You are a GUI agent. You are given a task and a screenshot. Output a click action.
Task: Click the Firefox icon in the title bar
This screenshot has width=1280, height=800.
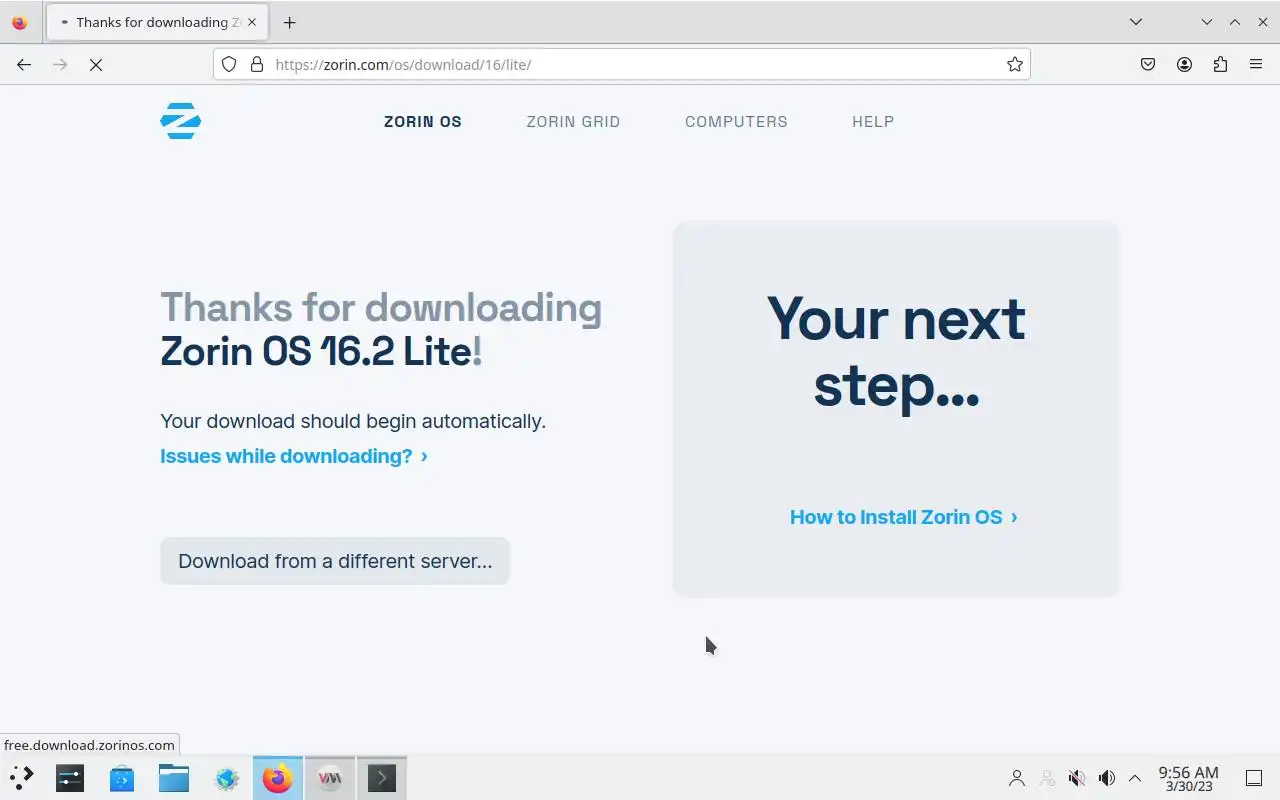[19, 22]
